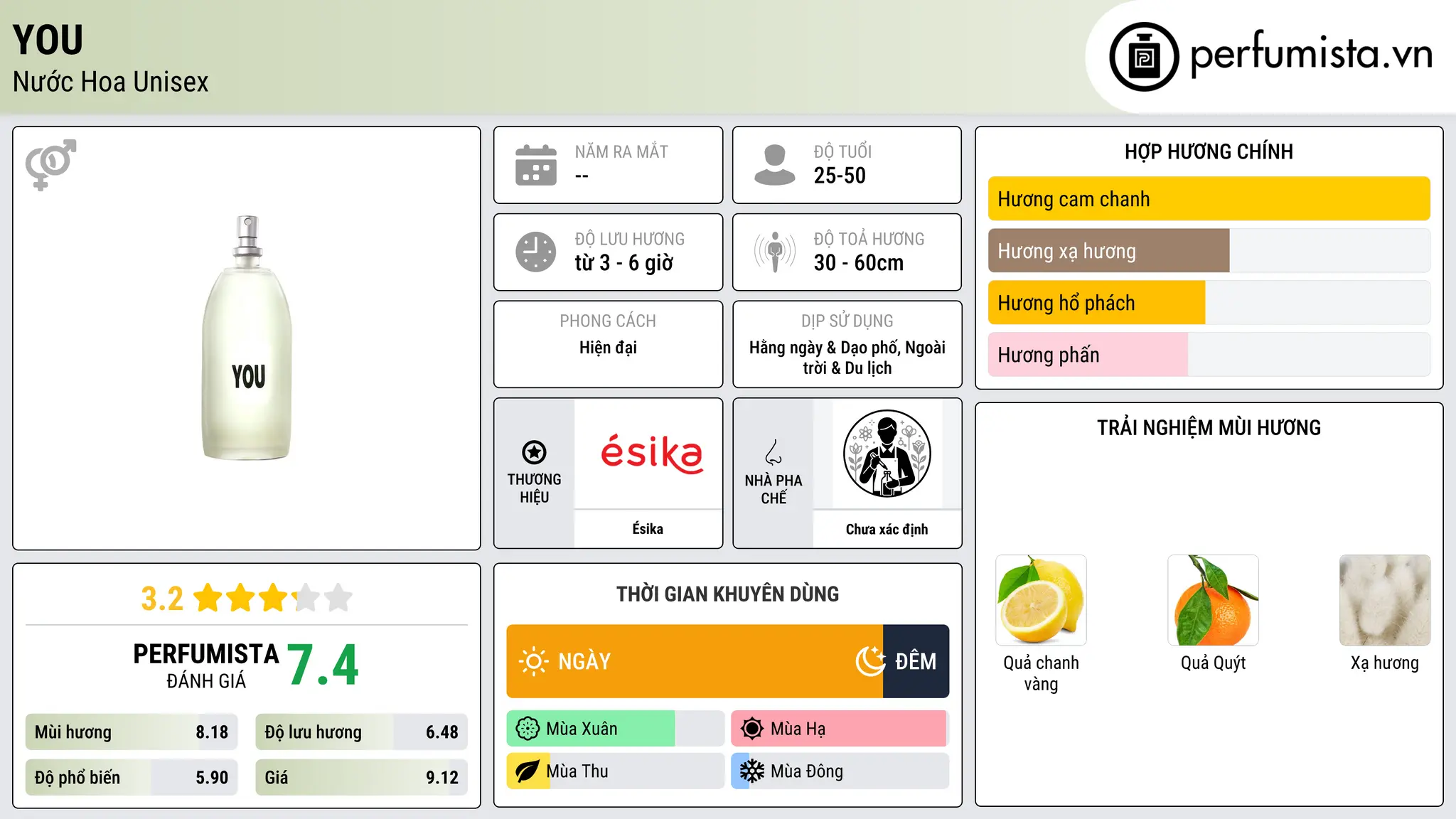Screen dimensions: 1456x819
Task: Click the Trải nghiệm mùi hương heading
Action: 1209,427
